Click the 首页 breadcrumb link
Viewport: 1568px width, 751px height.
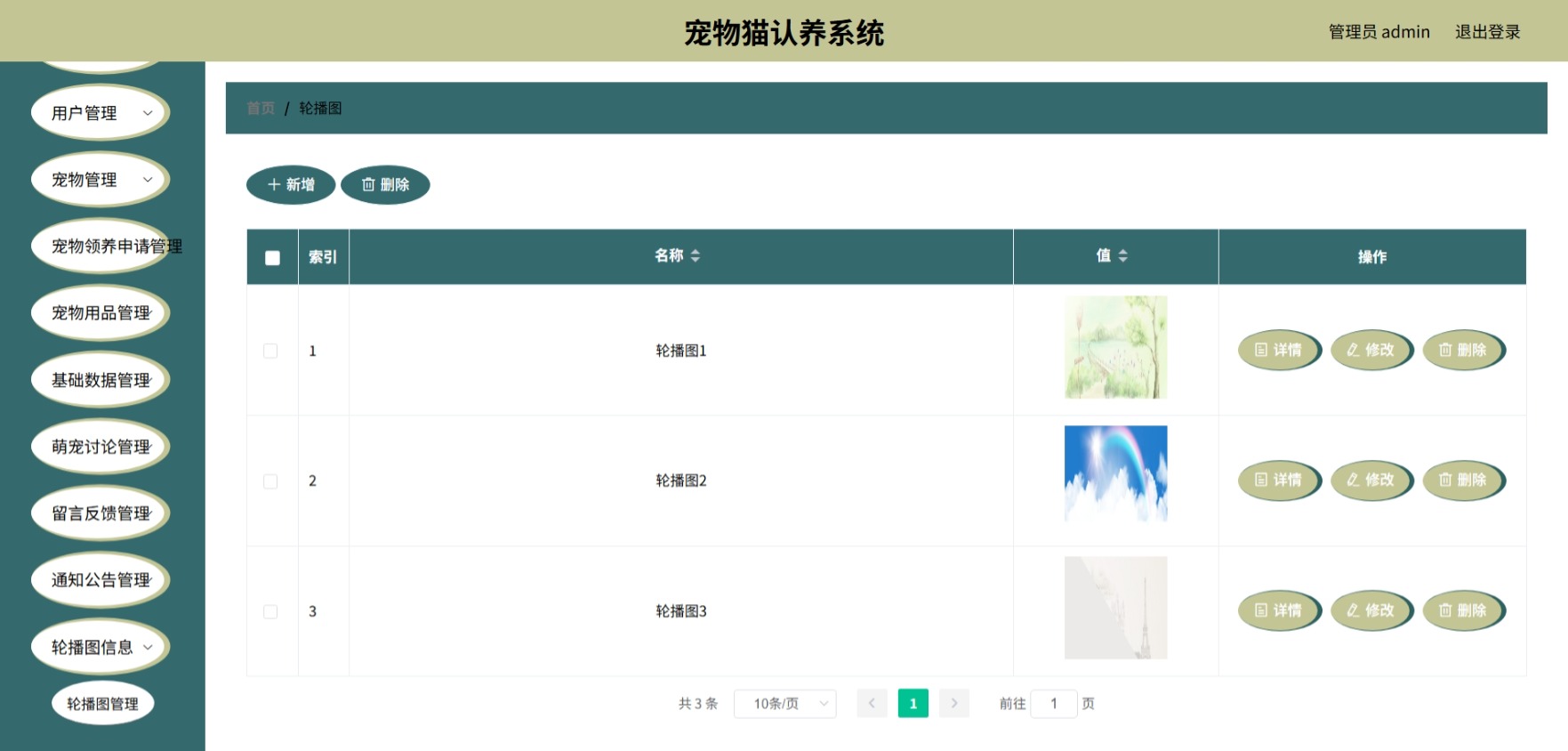click(x=261, y=109)
